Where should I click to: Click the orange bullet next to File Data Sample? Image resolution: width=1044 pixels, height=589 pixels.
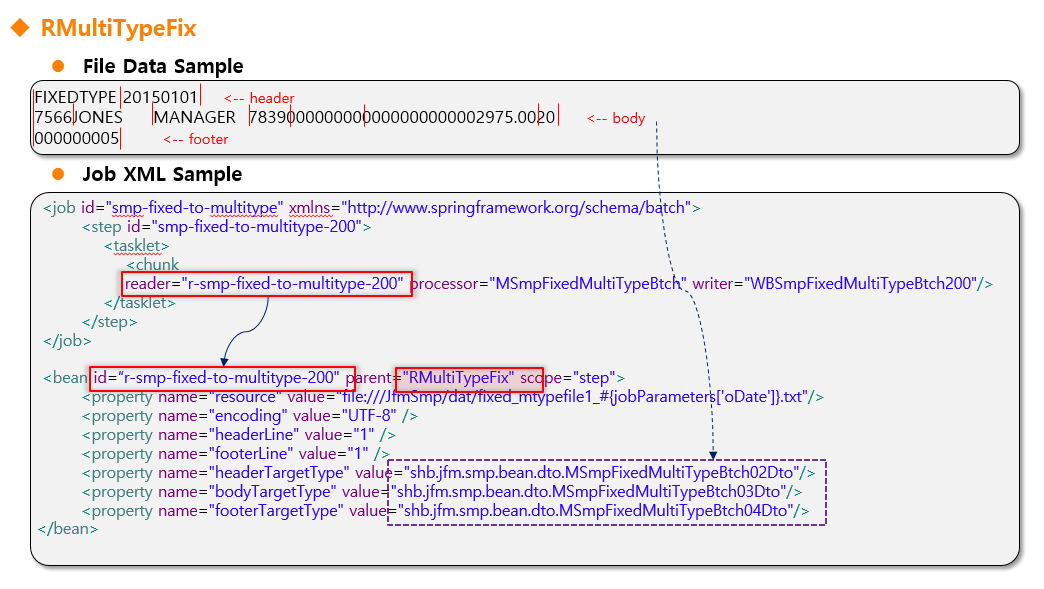[x=58, y=66]
